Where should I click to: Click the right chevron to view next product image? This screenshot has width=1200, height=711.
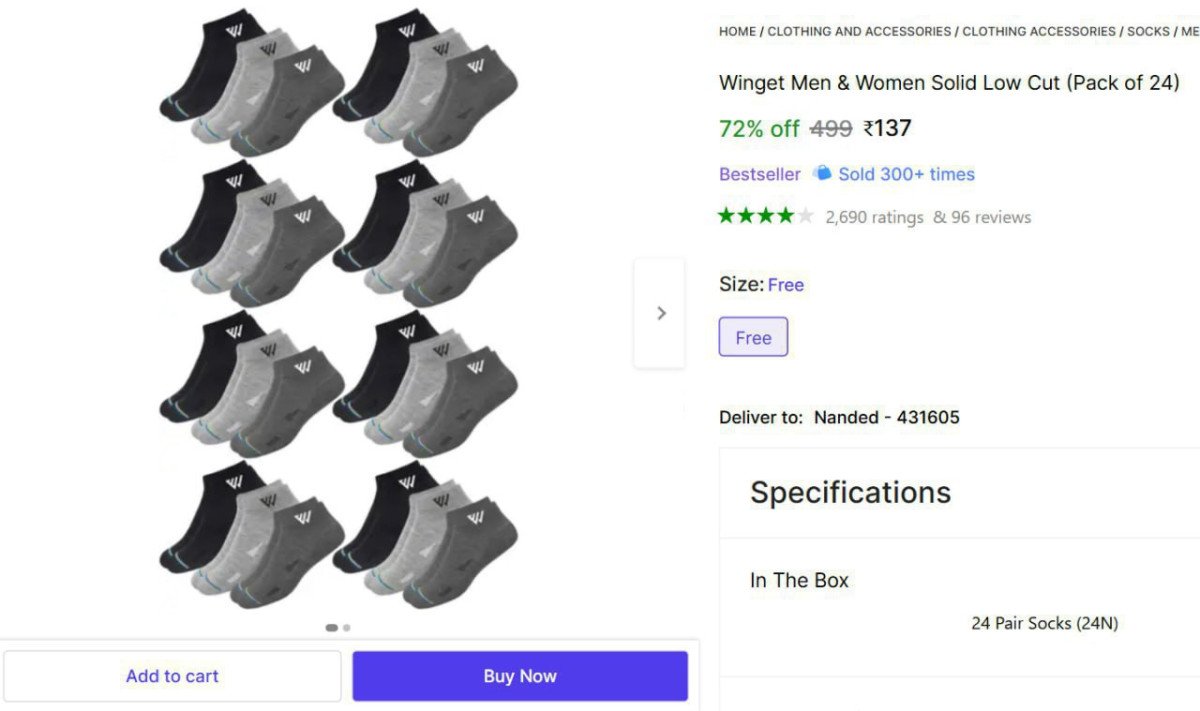(x=660, y=313)
